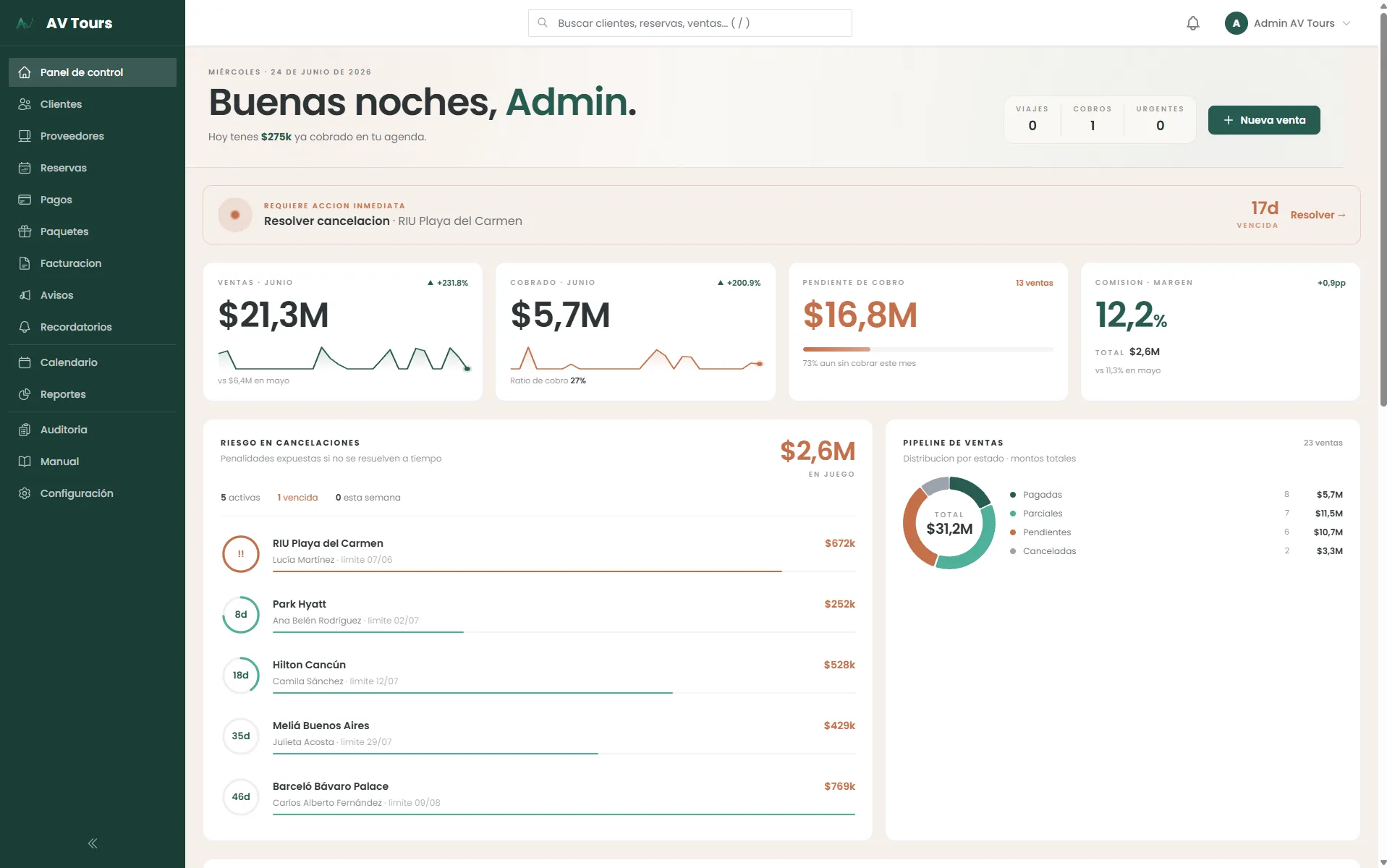
Task: Click the page vertical scrollbar
Action: tap(1383, 210)
